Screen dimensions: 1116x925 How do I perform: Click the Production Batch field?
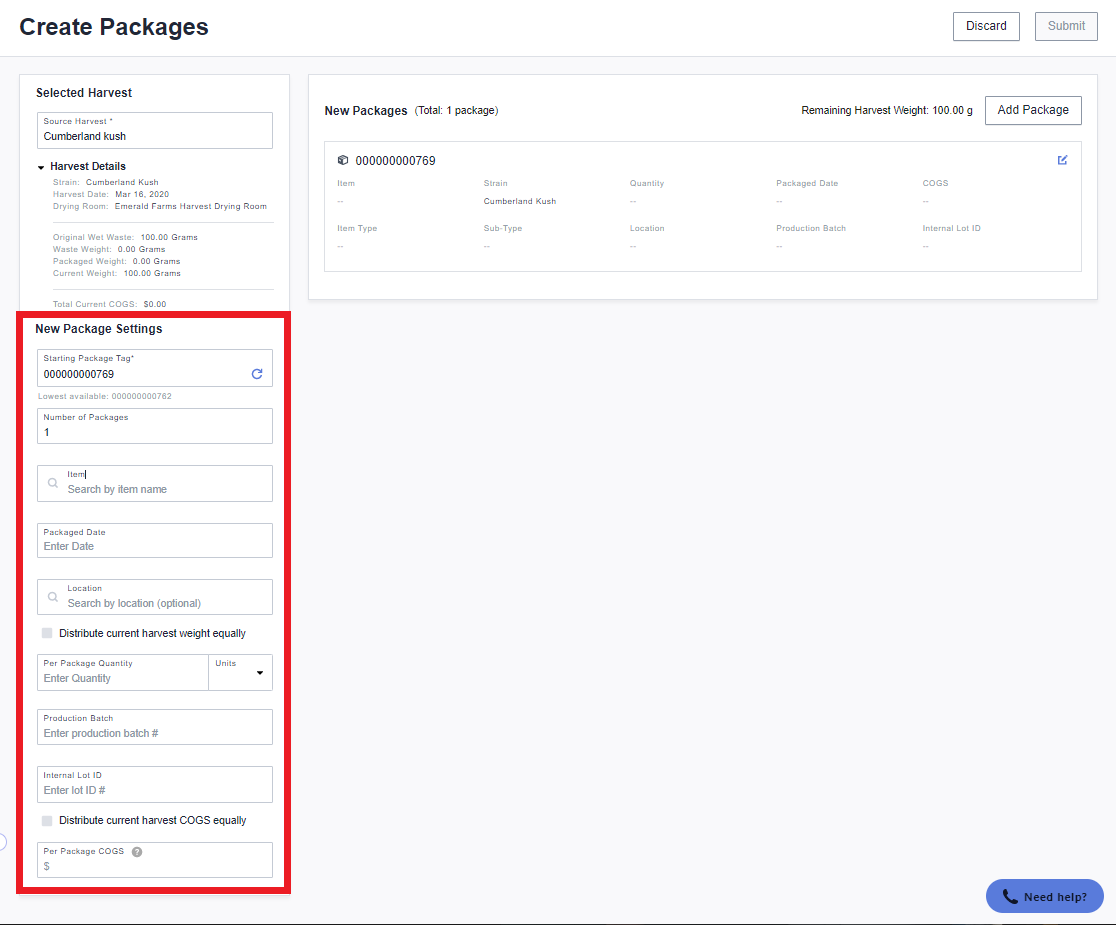(x=155, y=727)
